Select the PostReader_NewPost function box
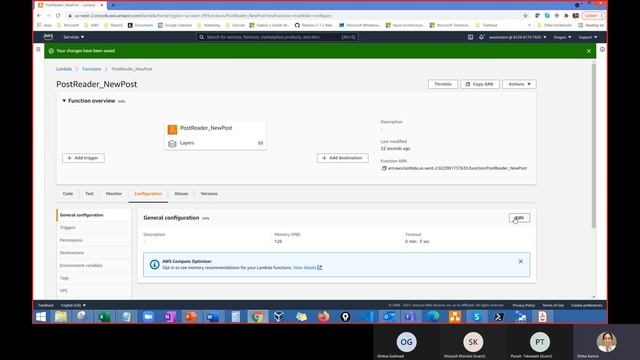The image size is (640, 360). coord(215,128)
